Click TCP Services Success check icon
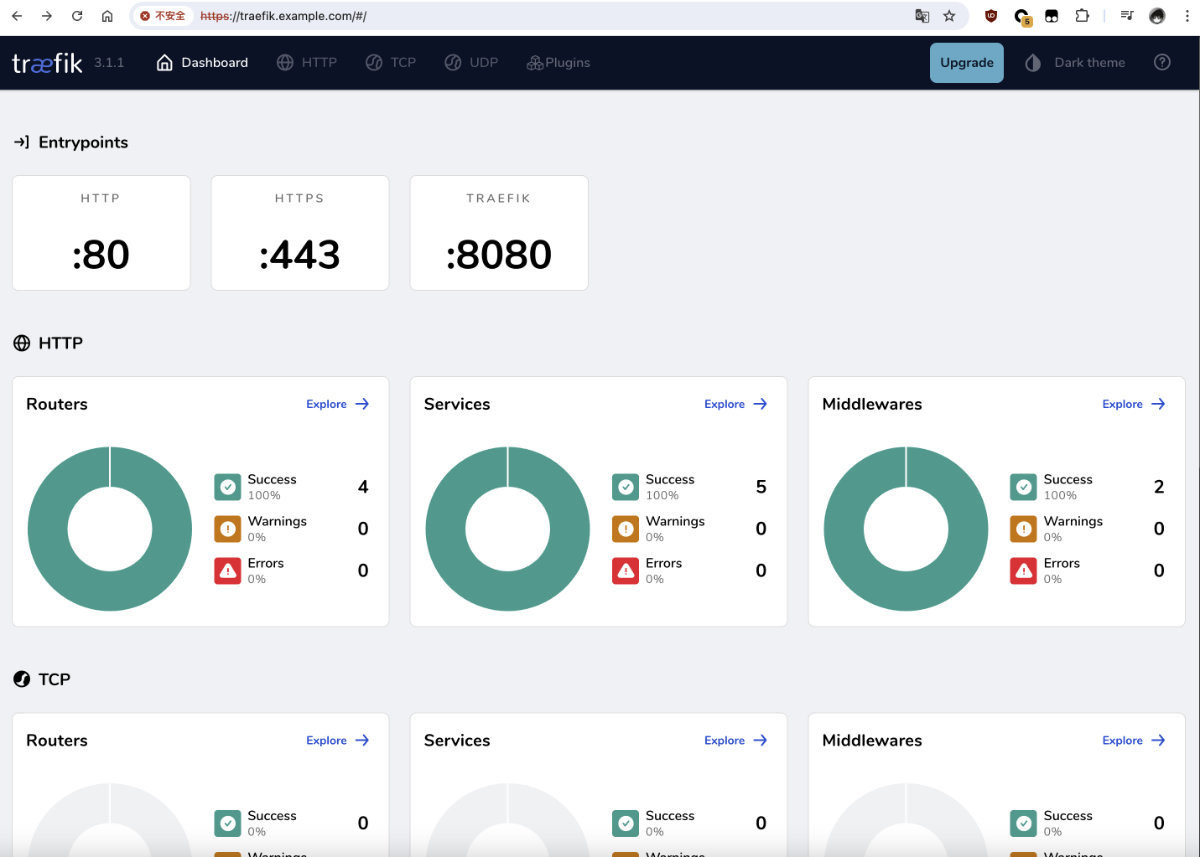Viewport: 1200px width, 857px height. coord(626,823)
